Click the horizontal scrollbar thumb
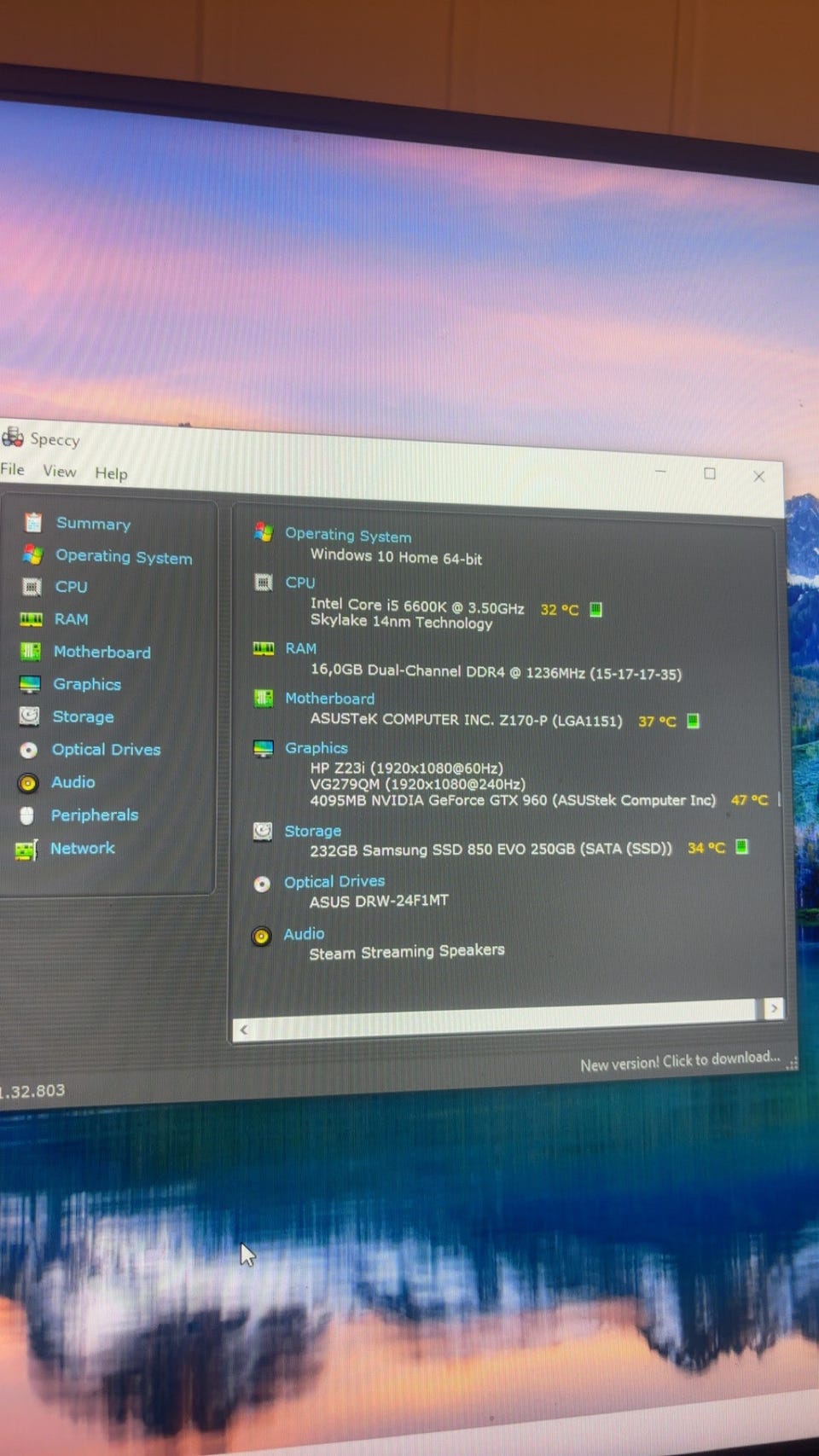 click(x=505, y=1019)
